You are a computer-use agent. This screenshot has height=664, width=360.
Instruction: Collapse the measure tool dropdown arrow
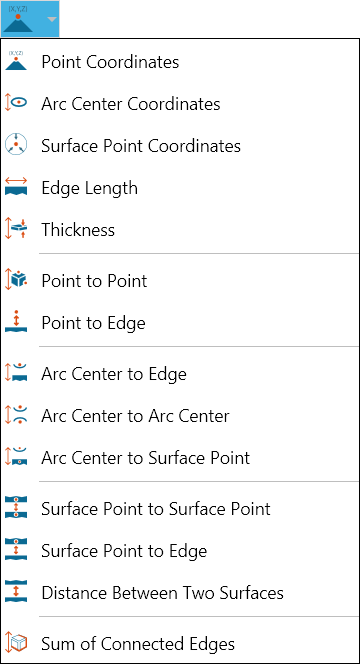coord(51,19)
